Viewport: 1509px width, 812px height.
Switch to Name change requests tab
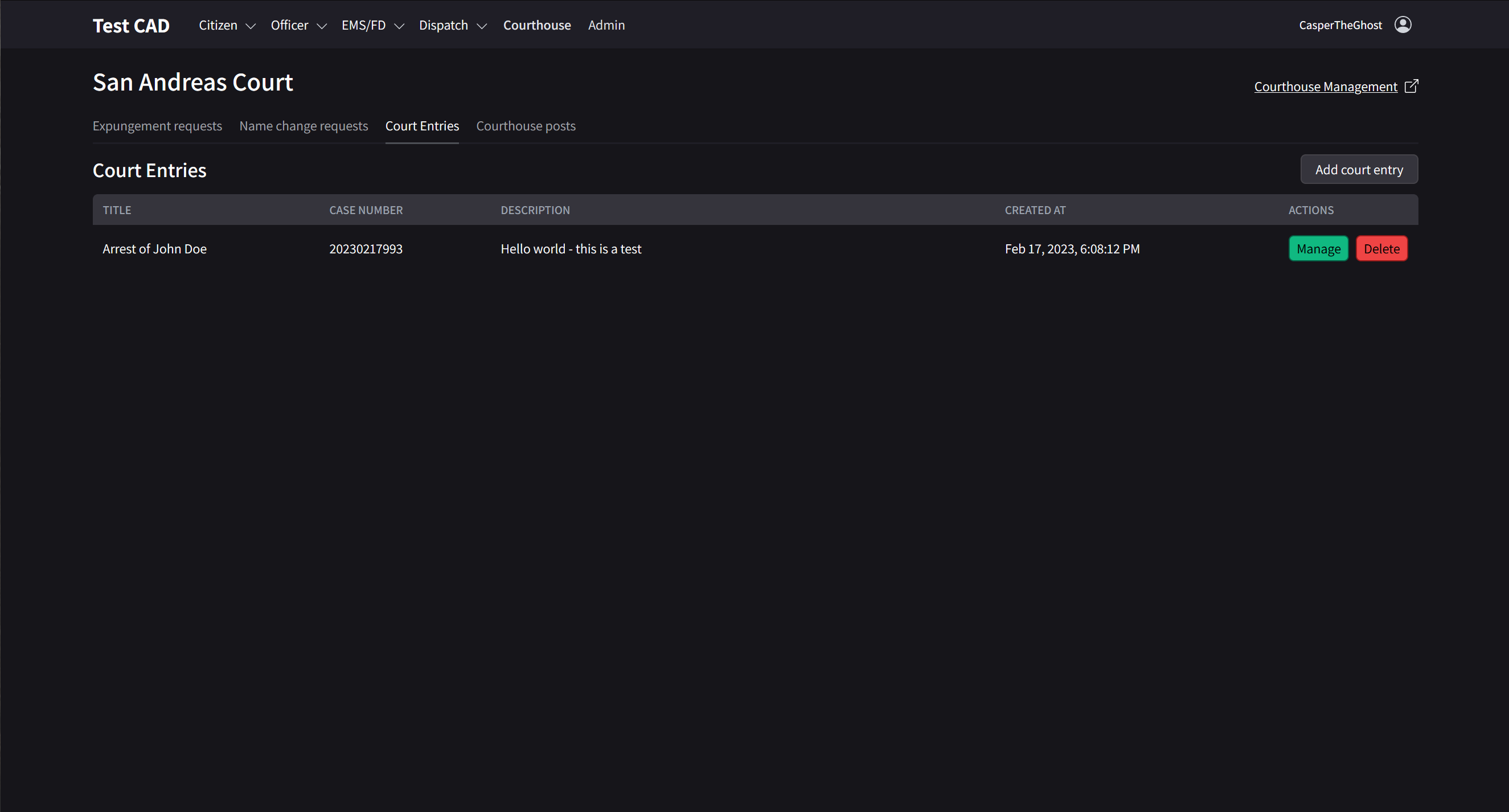pyautogui.click(x=304, y=126)
